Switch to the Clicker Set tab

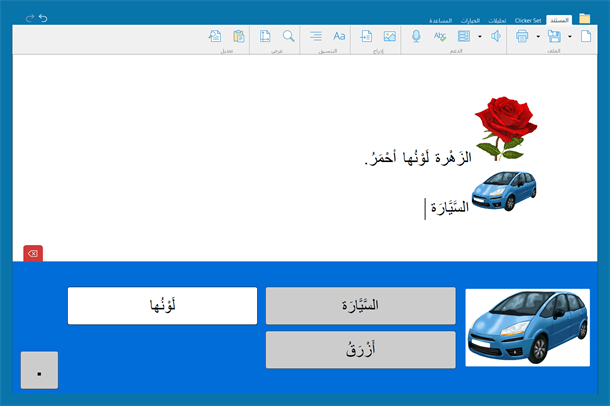528,20
